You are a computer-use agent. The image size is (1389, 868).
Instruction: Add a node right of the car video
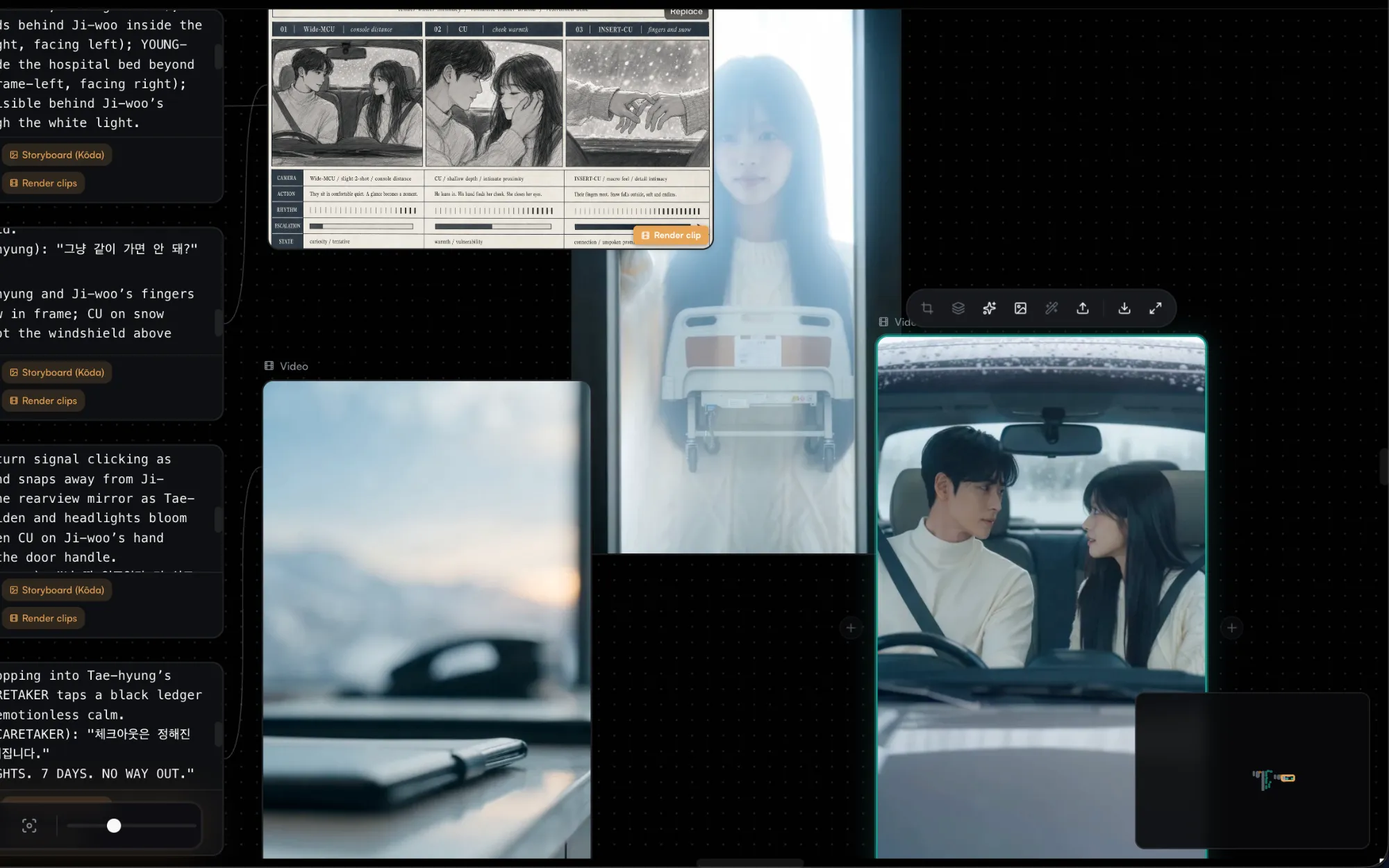(1232, 628)
